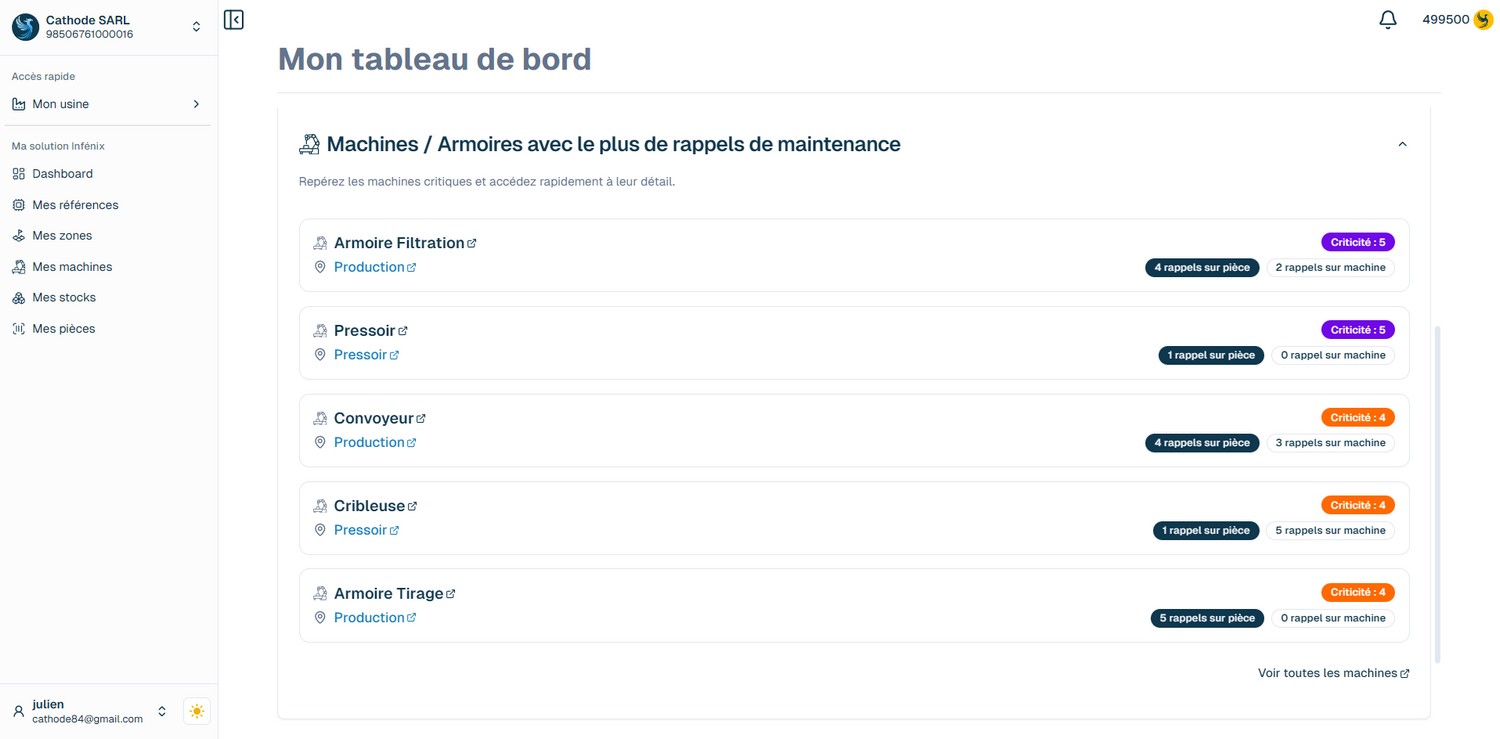Expand the Mon usine submenu arrow
The image size is (1500, 739).
(196, 103)
